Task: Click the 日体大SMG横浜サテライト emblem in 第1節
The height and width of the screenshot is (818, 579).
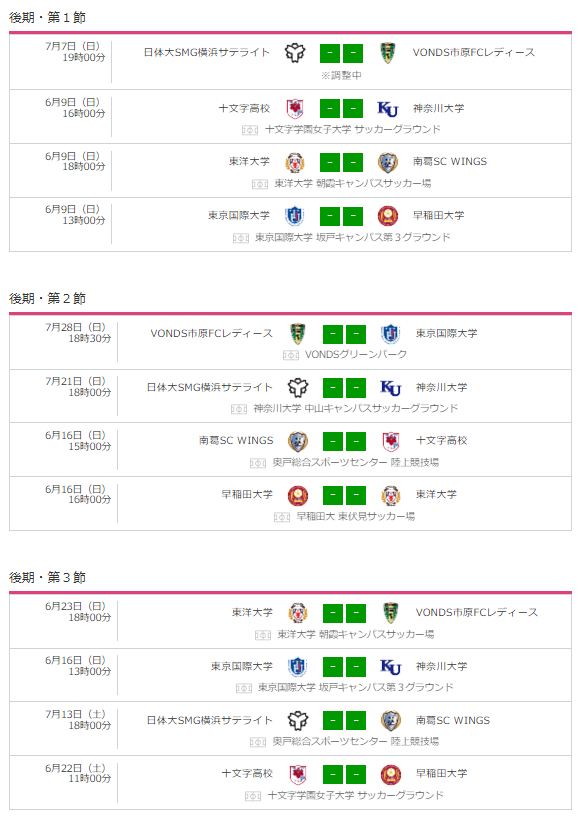Action: tap(295, 53)
